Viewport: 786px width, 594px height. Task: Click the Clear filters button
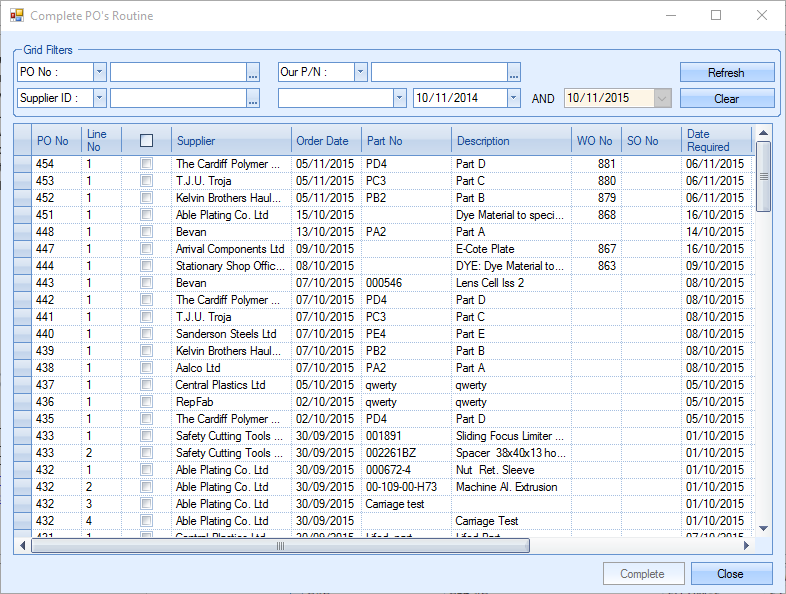pos(726,98)
